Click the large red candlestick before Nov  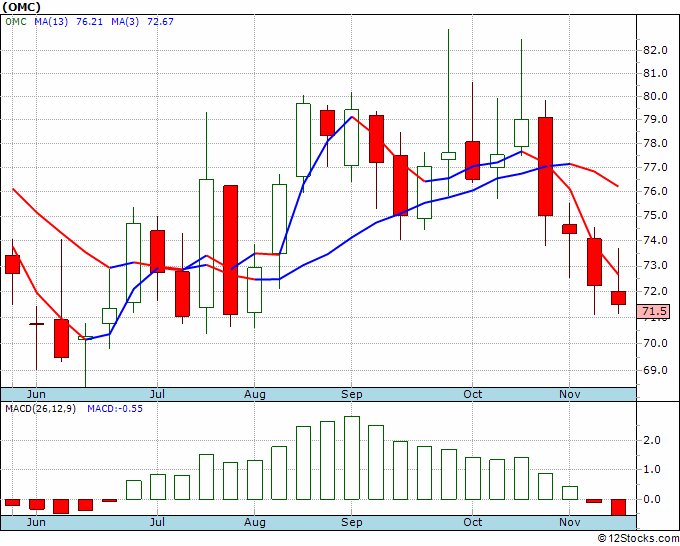pyautogui.click(x=545, y=166)
